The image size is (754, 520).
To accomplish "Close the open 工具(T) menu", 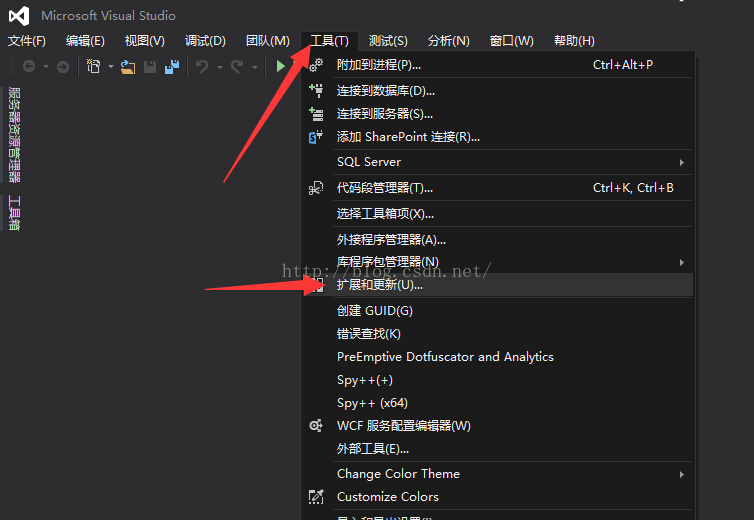I will (329, 41).
